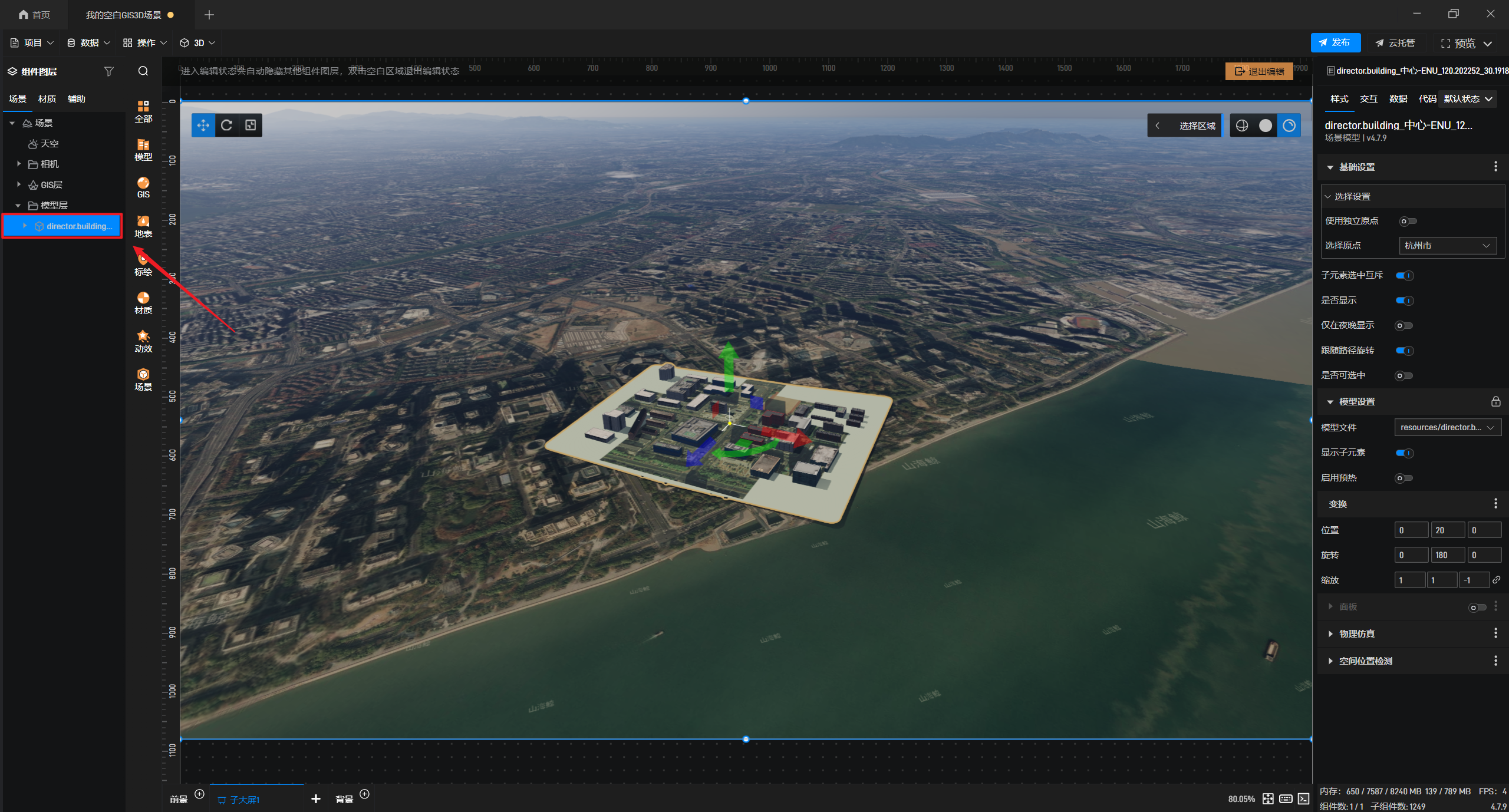Click the 退出编辑 button
The width and height of the screenshot is (1509, 812).
coord(1259,71)
